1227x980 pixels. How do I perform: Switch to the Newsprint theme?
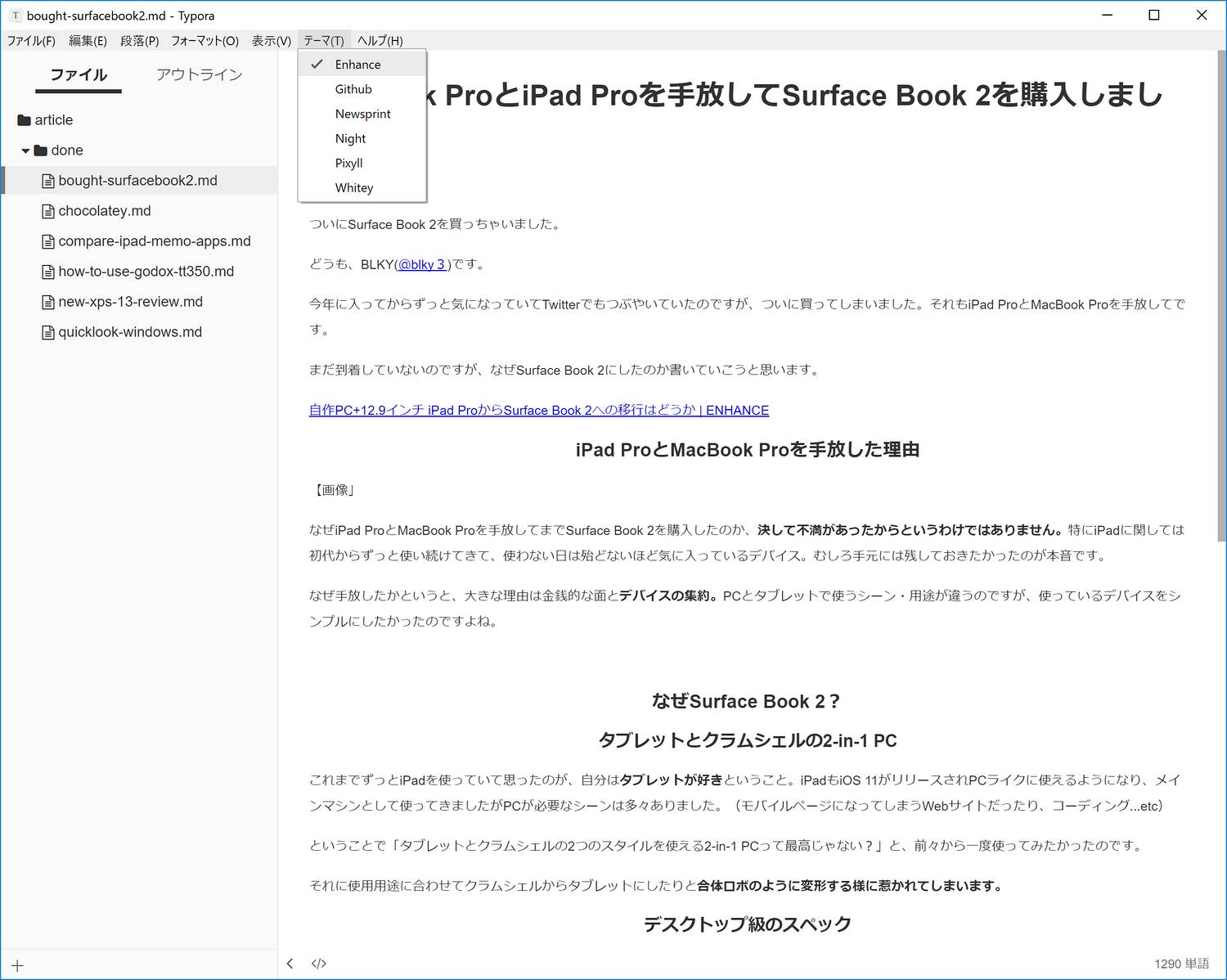click(362, 114)
